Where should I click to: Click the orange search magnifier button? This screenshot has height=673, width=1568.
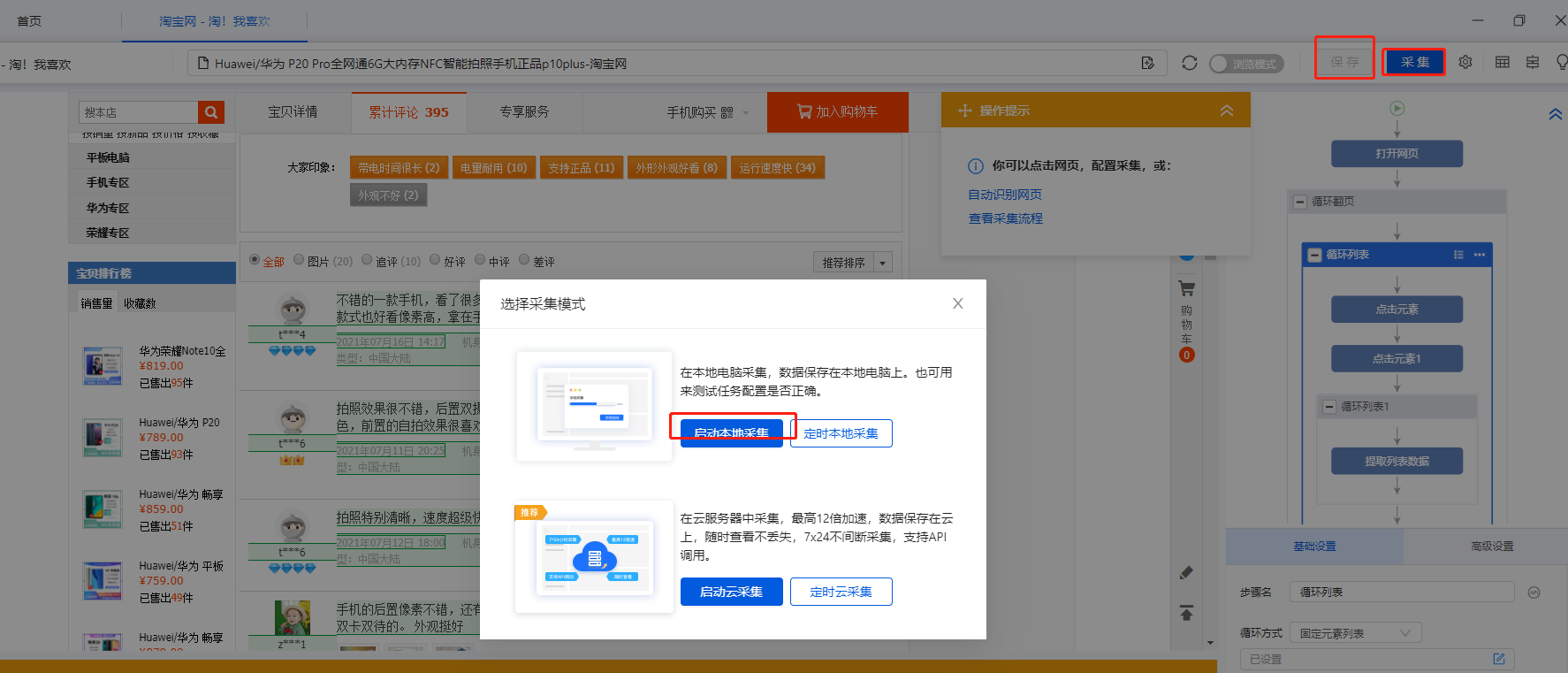click(x=211, y=112)
